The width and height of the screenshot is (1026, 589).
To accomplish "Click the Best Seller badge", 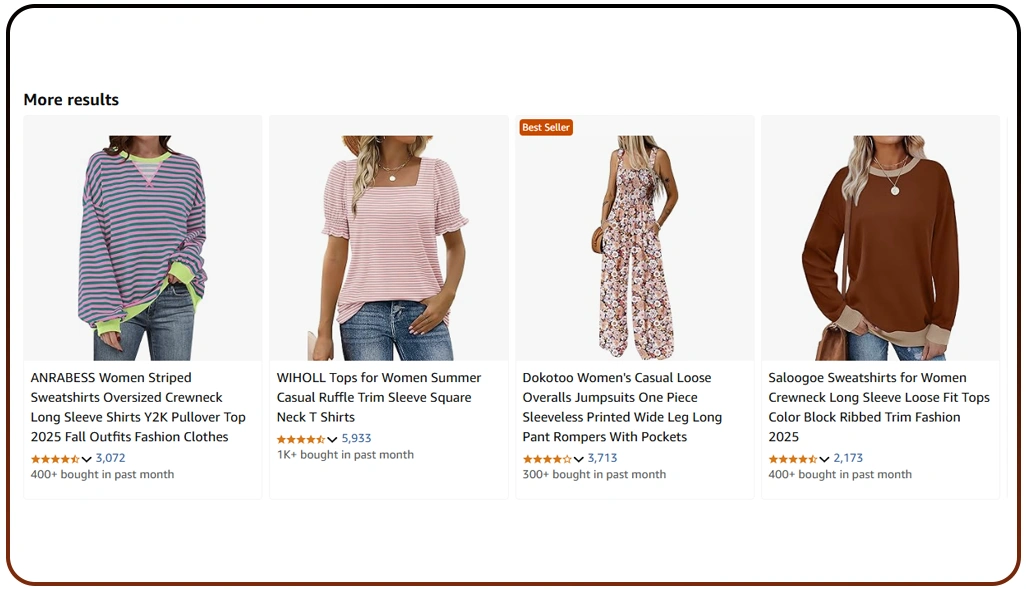I will (546, 127).
